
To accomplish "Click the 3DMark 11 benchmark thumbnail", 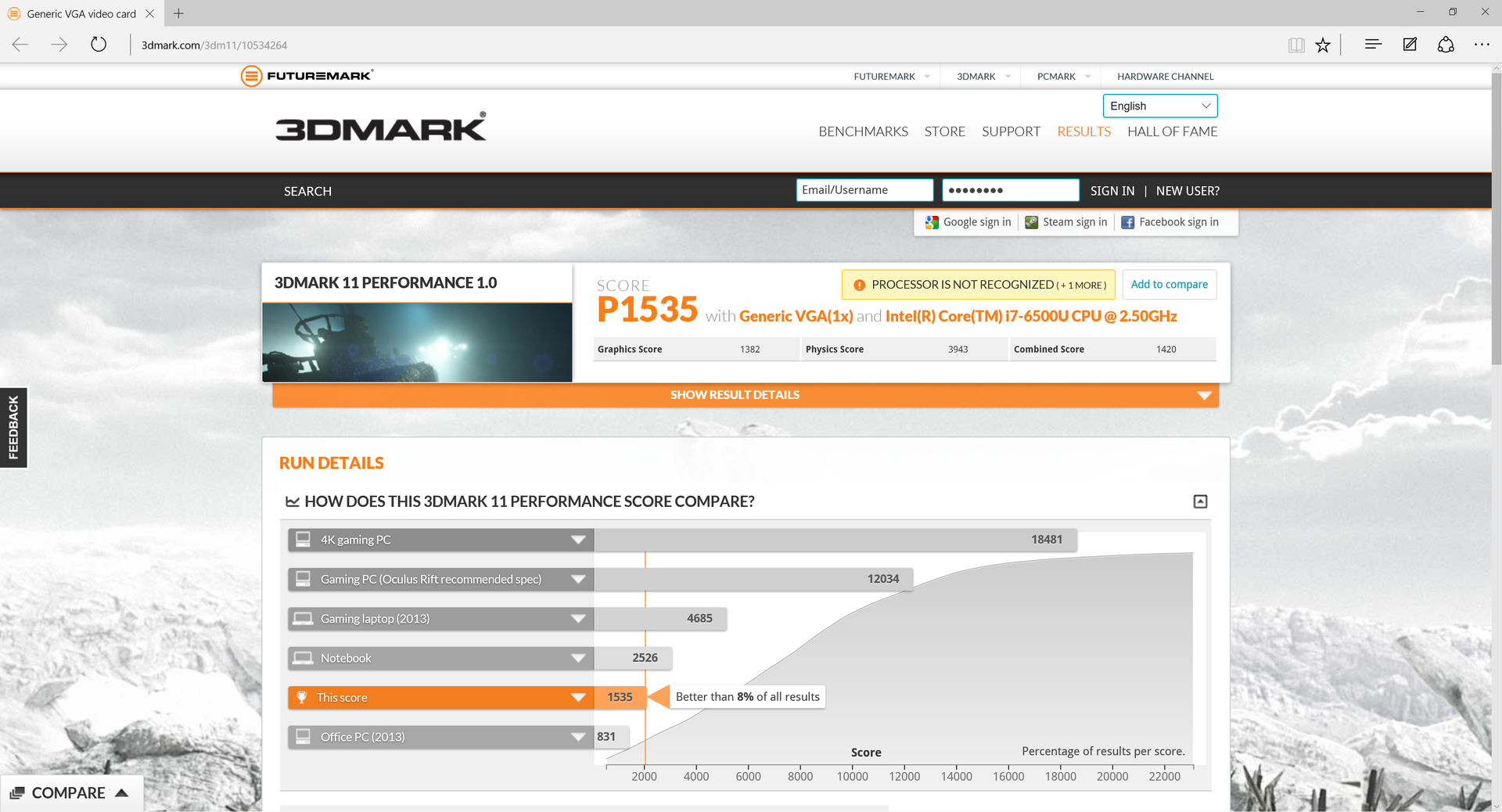I will (x=417, y=343).
